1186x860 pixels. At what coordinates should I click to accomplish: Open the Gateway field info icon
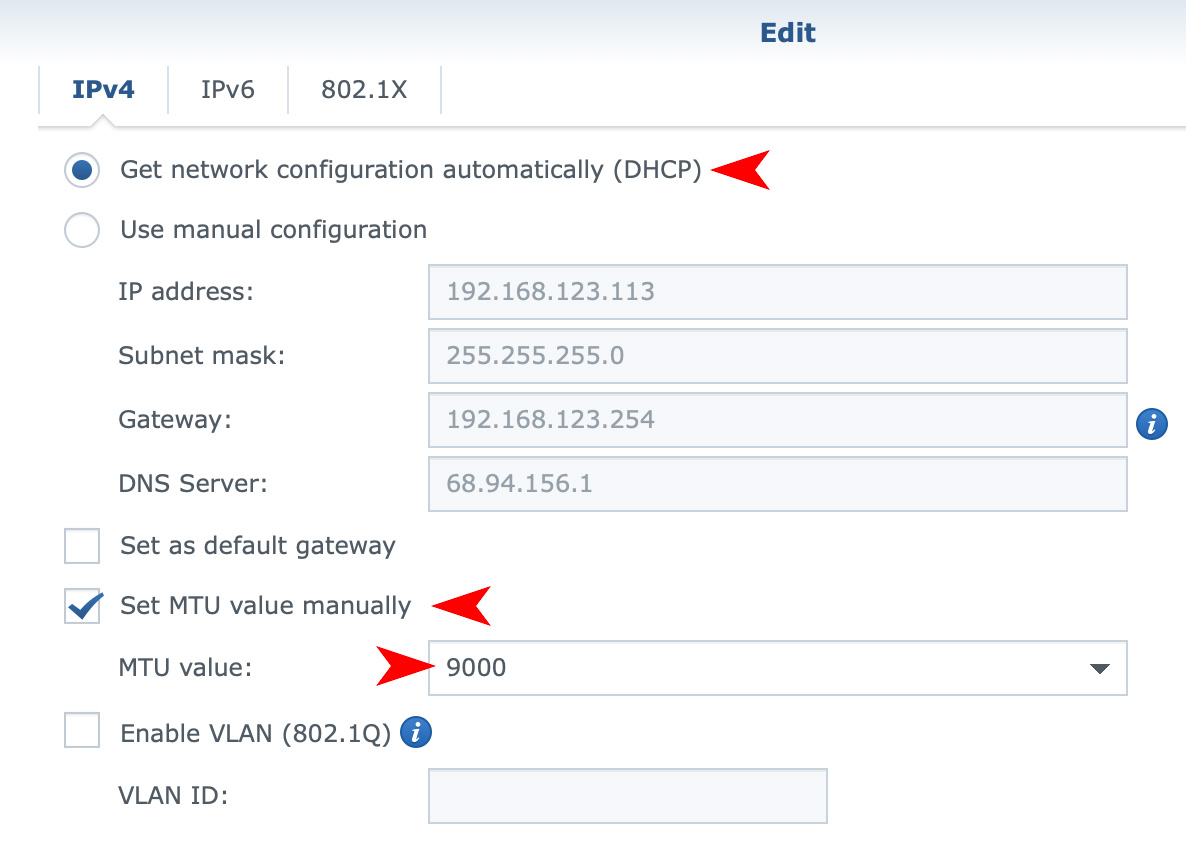coord(1151,424)
